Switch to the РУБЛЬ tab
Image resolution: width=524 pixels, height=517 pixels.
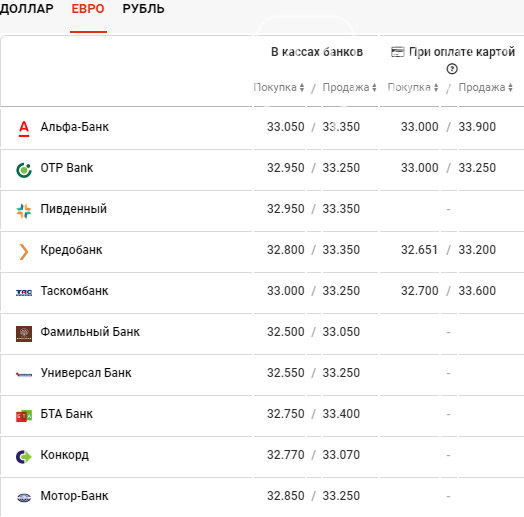[x=143, y=9]
